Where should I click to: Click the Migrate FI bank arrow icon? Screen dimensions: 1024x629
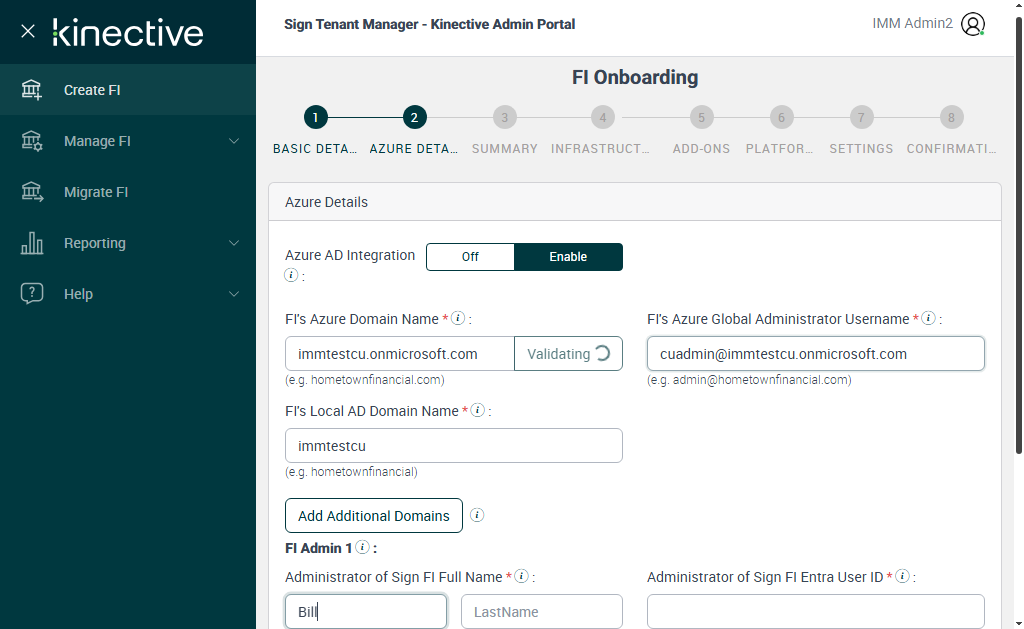click(x=31, y=191)
